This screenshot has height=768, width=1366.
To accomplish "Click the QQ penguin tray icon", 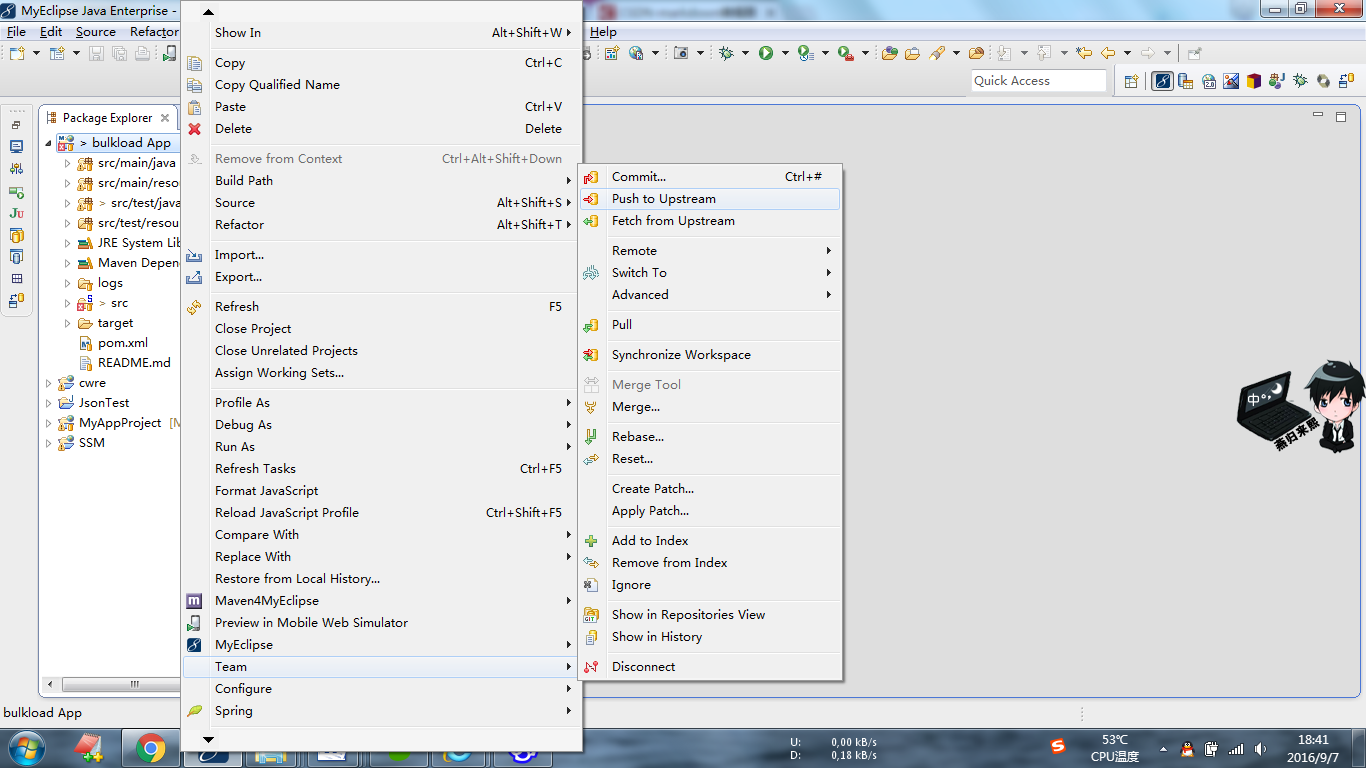I will (x=1187, y=749).
